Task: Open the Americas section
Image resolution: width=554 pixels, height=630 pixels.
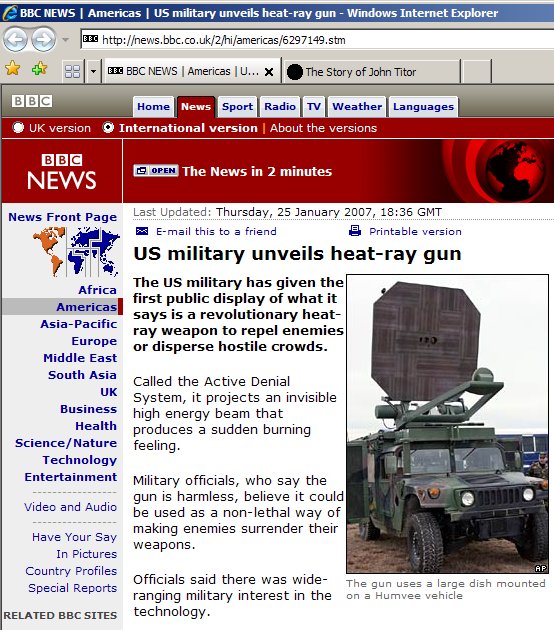Action: pyautogui.click(x=87, y=307)
